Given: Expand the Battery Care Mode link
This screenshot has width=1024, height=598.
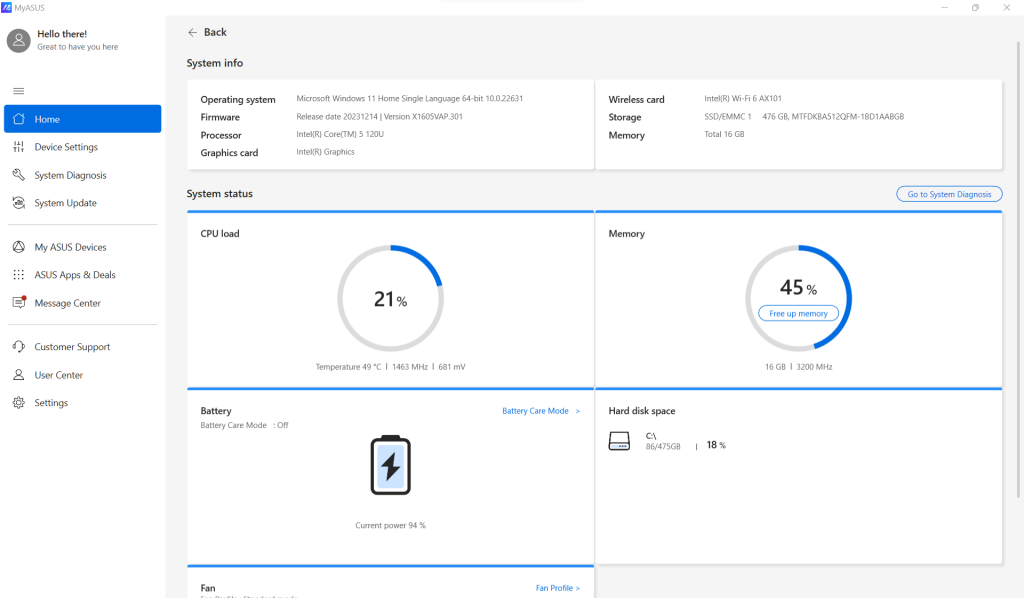Looking at the screenshot, I should (x=540, y=411).
